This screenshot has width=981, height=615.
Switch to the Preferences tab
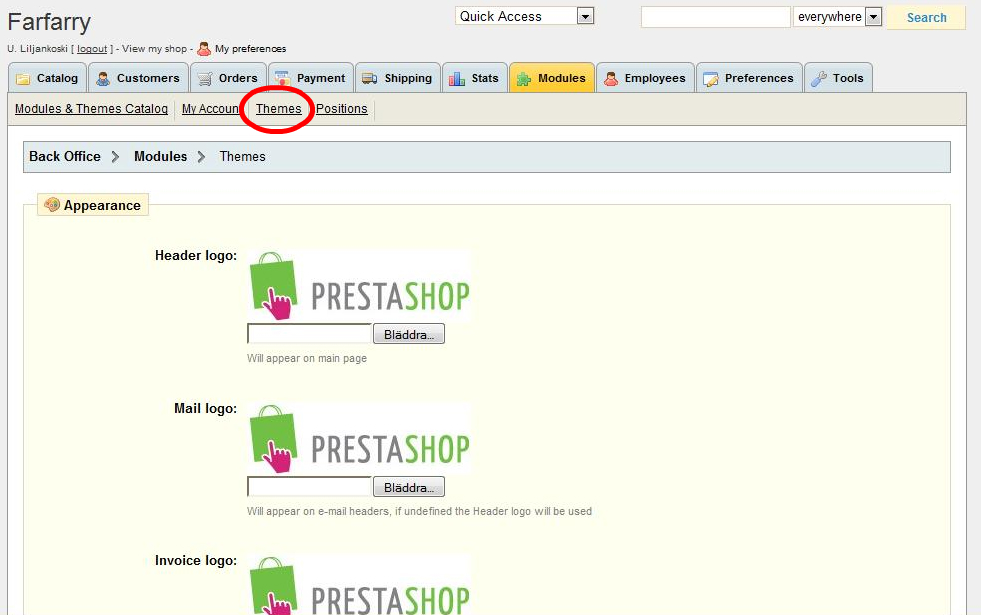[750, 78]
